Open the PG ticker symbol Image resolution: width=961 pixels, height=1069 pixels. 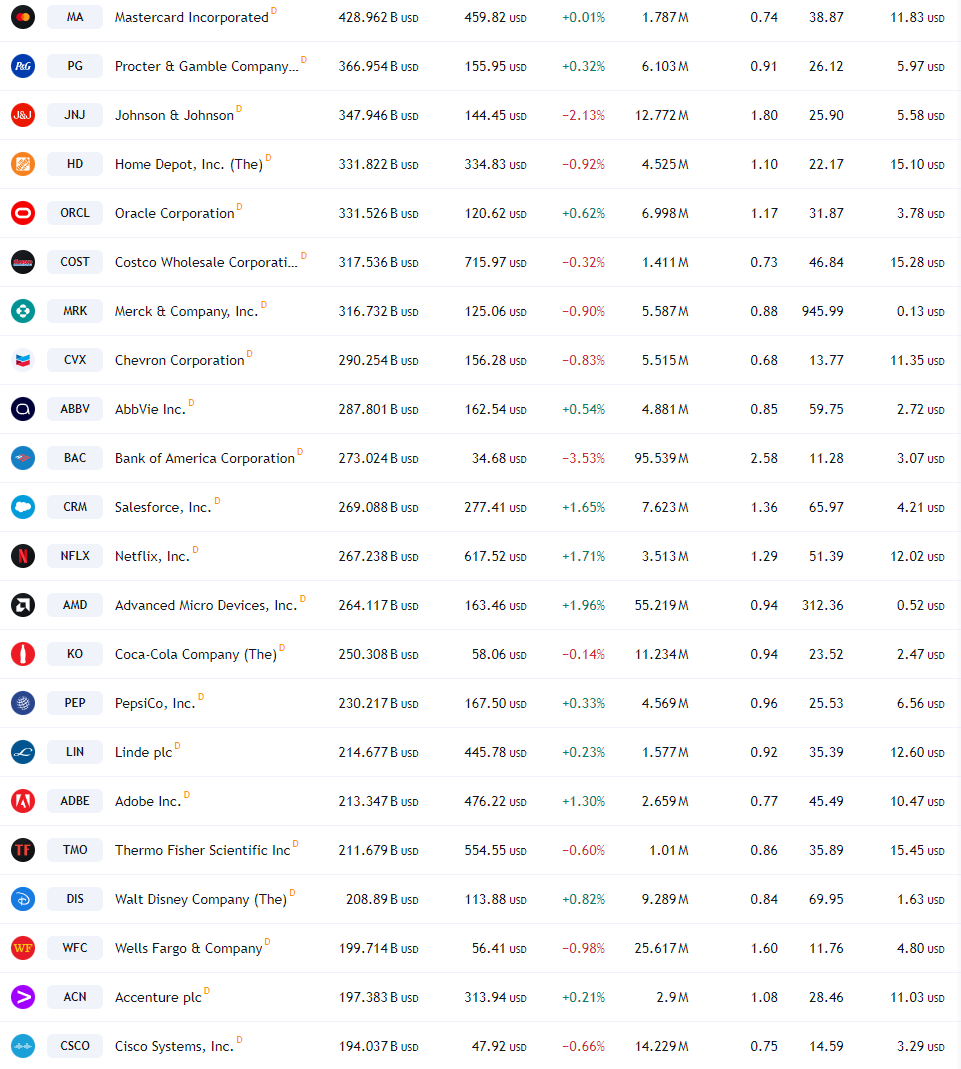[75, 66]
